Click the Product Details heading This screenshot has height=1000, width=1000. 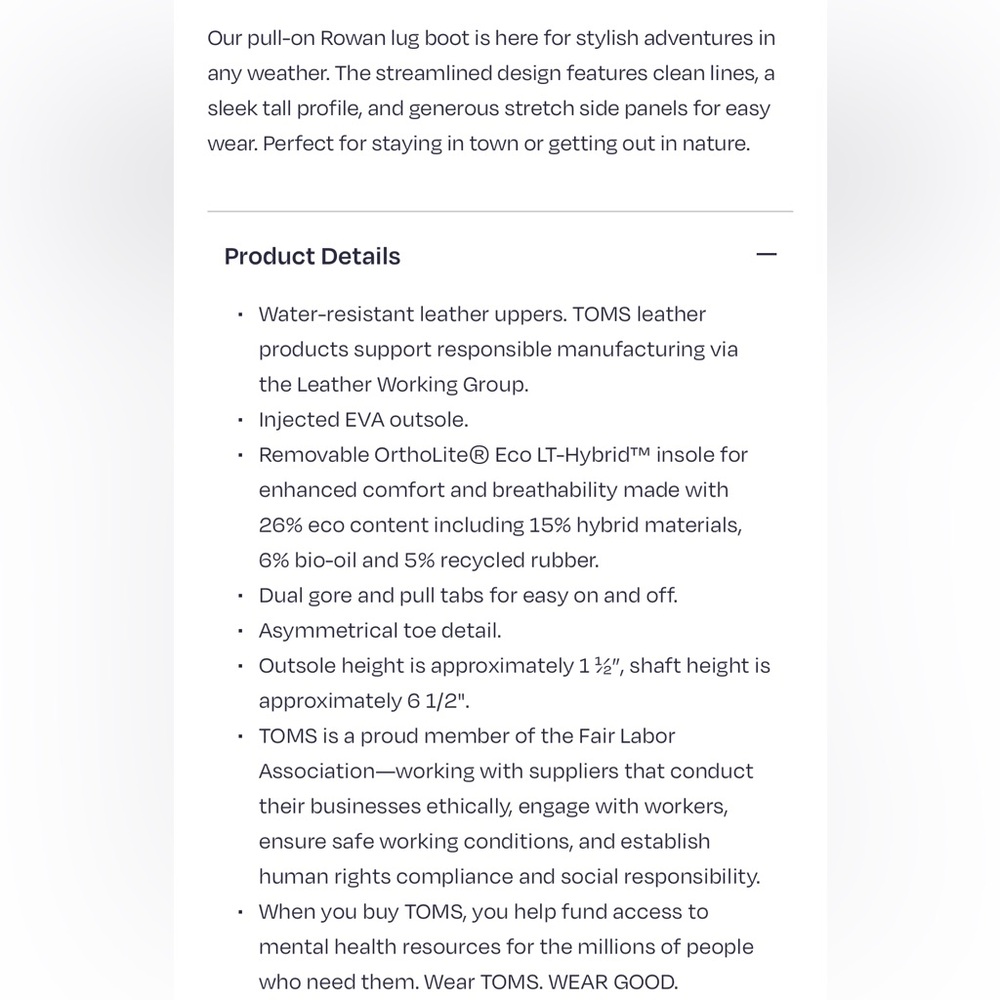(x=312, y=256)
